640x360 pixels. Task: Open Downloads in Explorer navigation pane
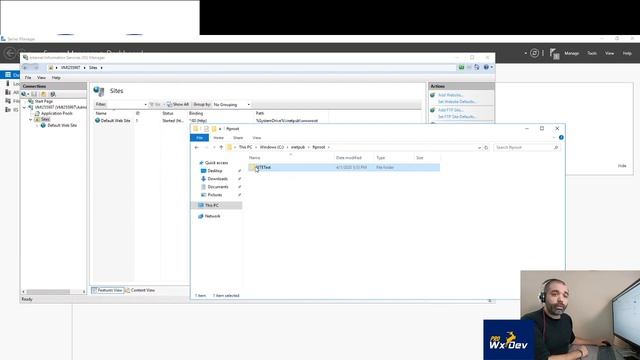click(218, 179)
